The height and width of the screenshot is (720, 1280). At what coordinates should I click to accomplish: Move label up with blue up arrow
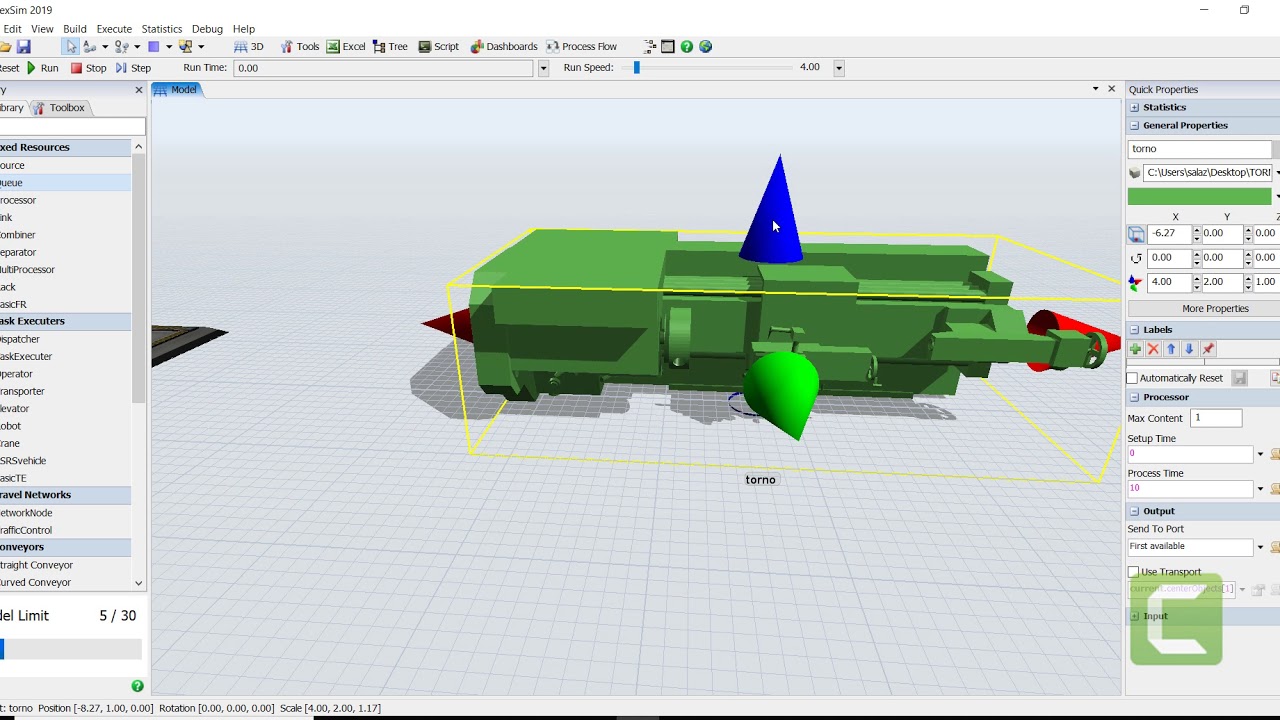1171,349
